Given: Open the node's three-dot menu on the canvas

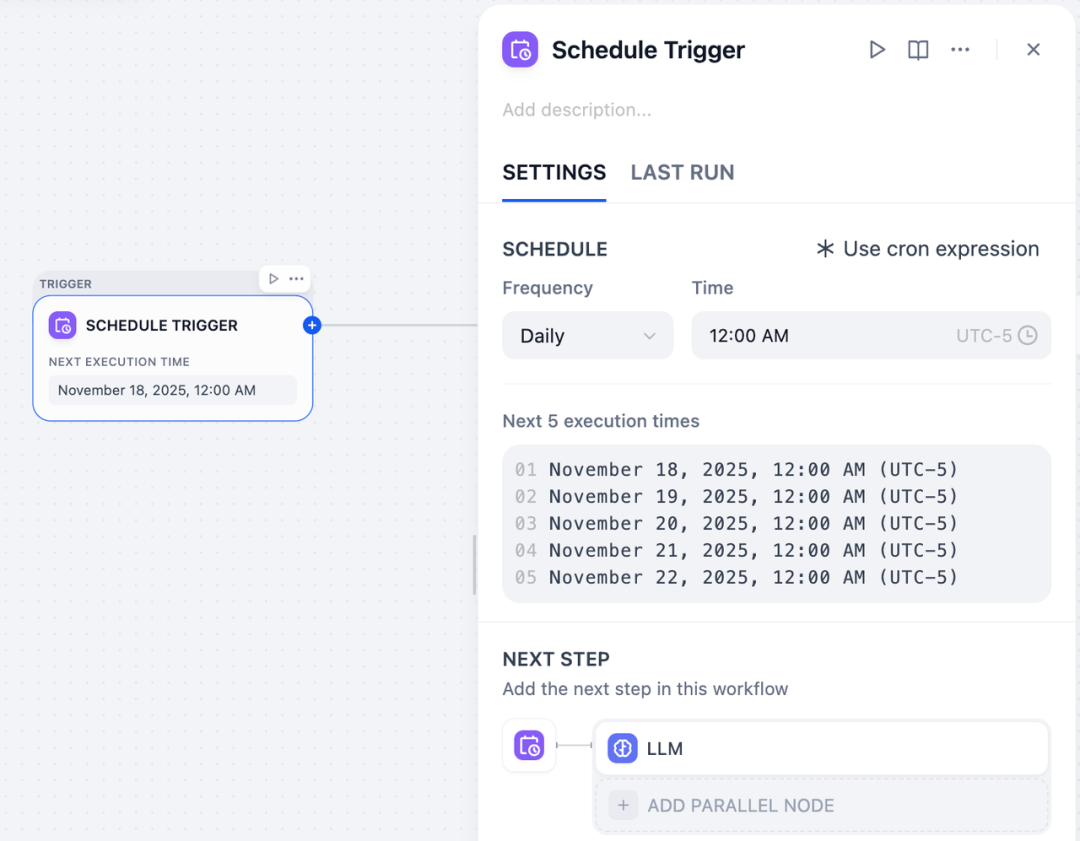Looking at the screenshot, I should [x=298, y=279].
